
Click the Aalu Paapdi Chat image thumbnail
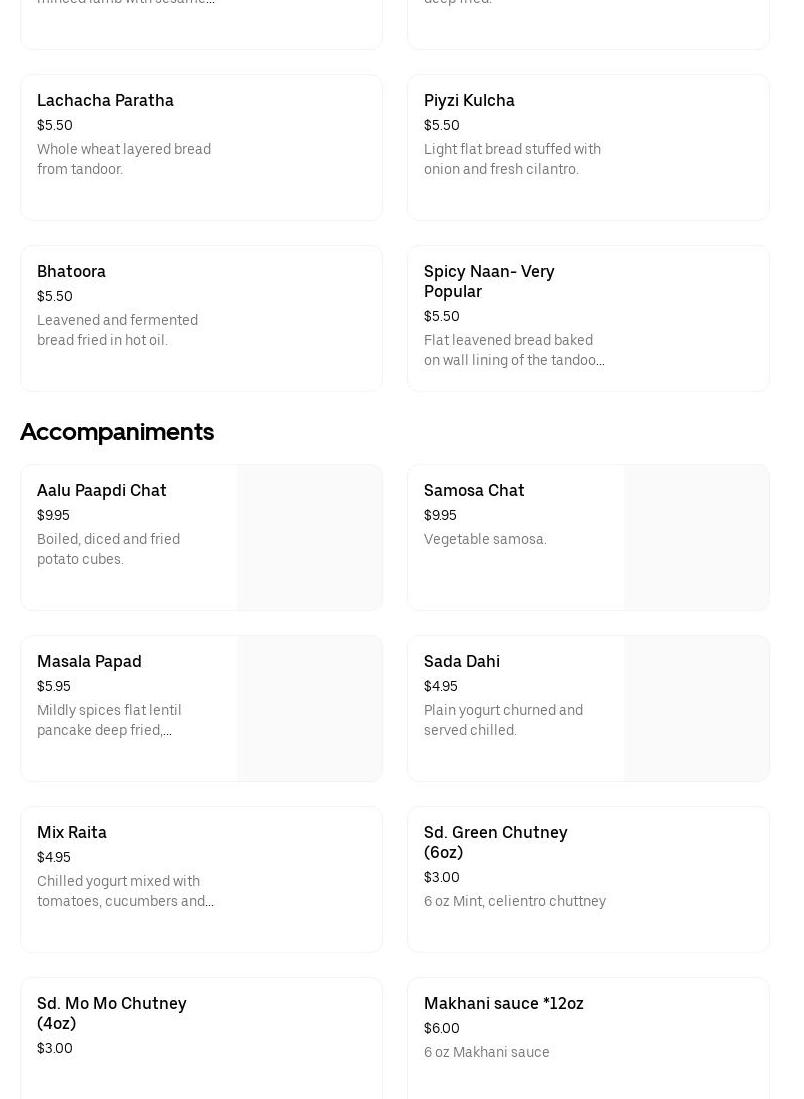pos(310,538)
